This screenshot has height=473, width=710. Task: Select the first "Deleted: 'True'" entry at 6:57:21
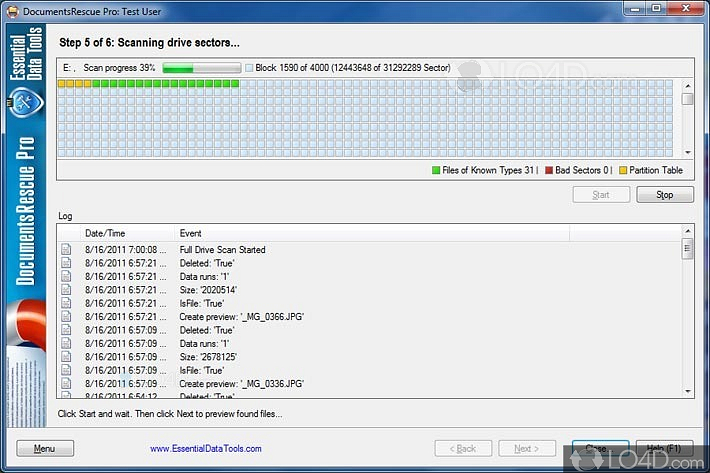(x=207, y=263)
